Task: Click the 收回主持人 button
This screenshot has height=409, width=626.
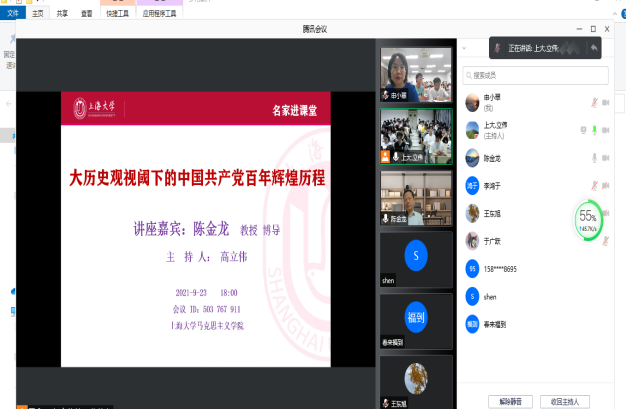Action: click(x=565, y=400)
